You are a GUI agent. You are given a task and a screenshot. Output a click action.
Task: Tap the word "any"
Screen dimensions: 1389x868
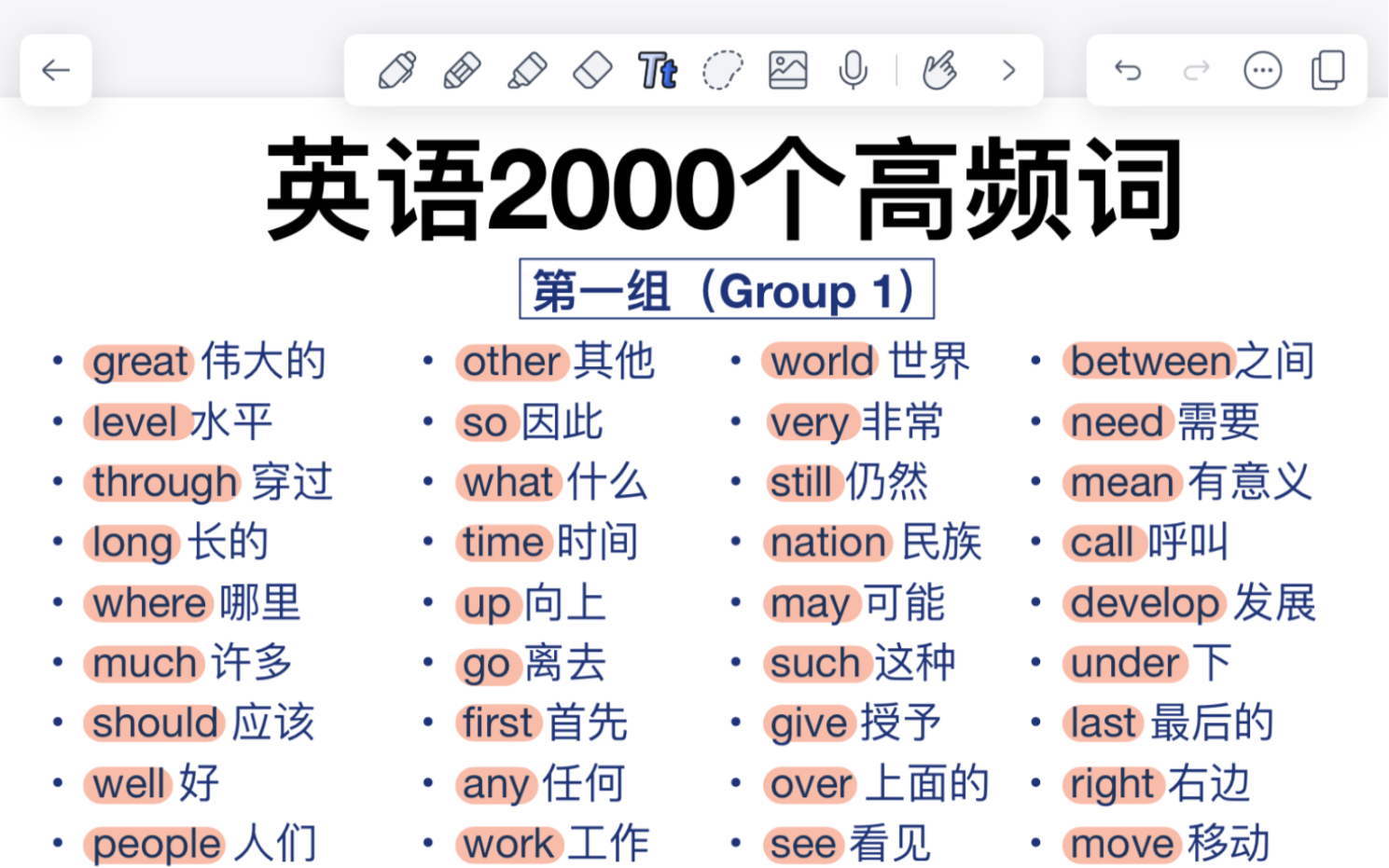coord(496,784)
